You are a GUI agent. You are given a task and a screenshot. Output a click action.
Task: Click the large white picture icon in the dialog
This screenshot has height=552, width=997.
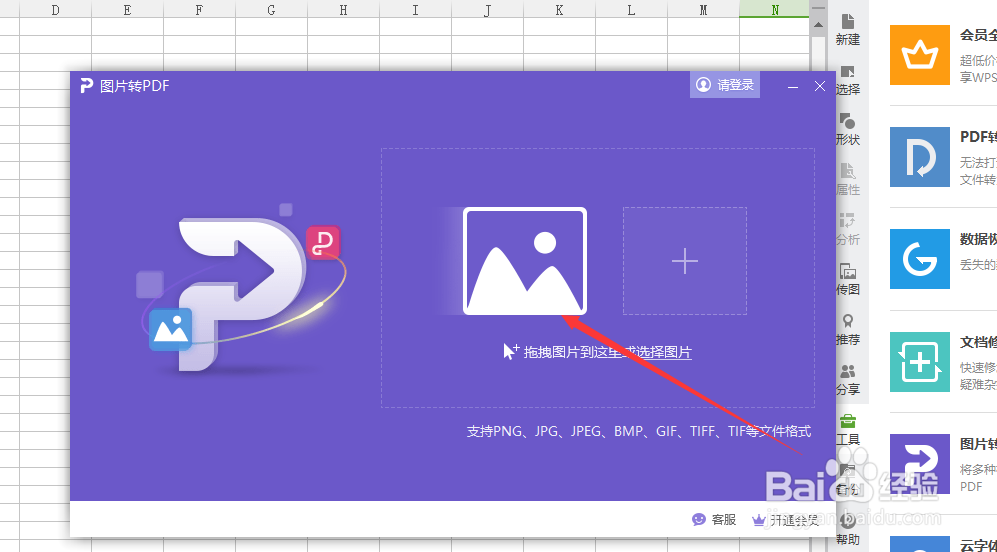tap(525, 261)
